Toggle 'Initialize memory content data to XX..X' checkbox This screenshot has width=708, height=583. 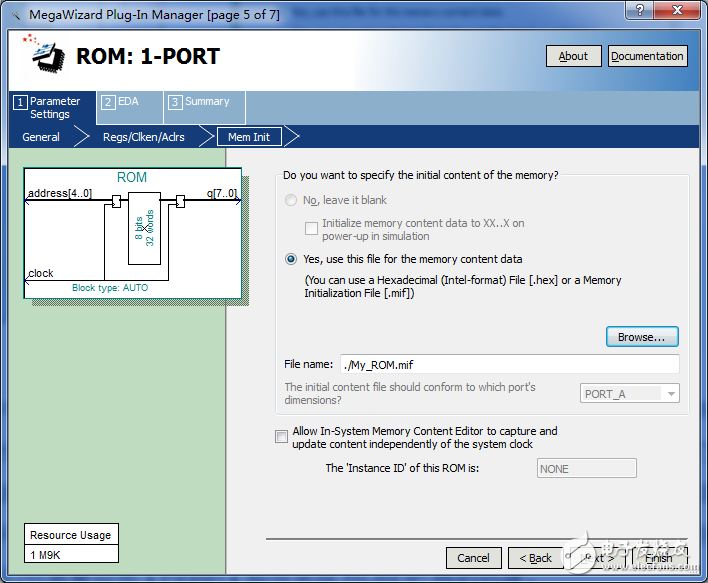(311, 229)
